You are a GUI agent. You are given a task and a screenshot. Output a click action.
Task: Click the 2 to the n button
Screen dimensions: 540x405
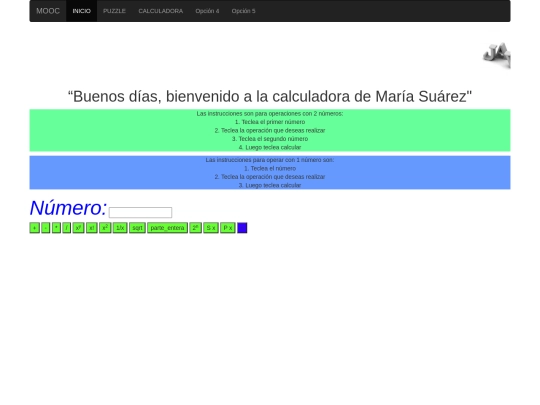coord(195,228)
